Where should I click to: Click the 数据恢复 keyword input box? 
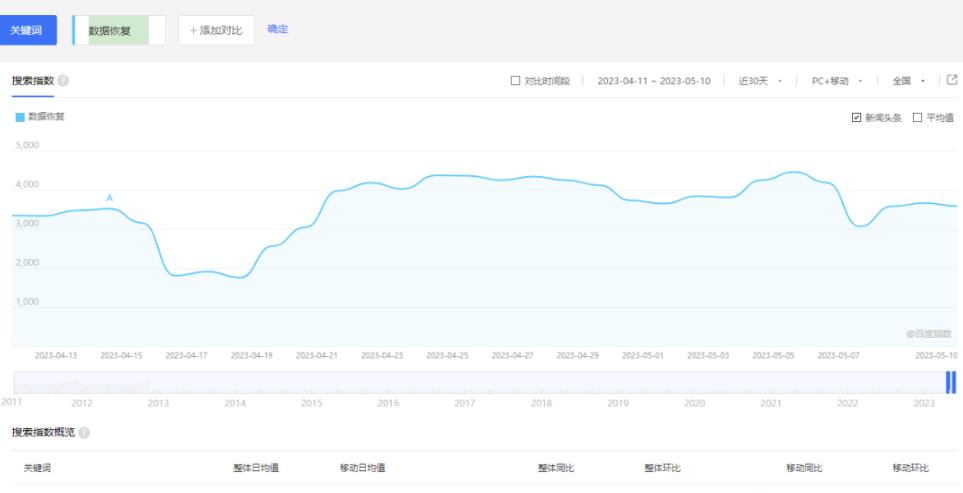tap(119, 30)
